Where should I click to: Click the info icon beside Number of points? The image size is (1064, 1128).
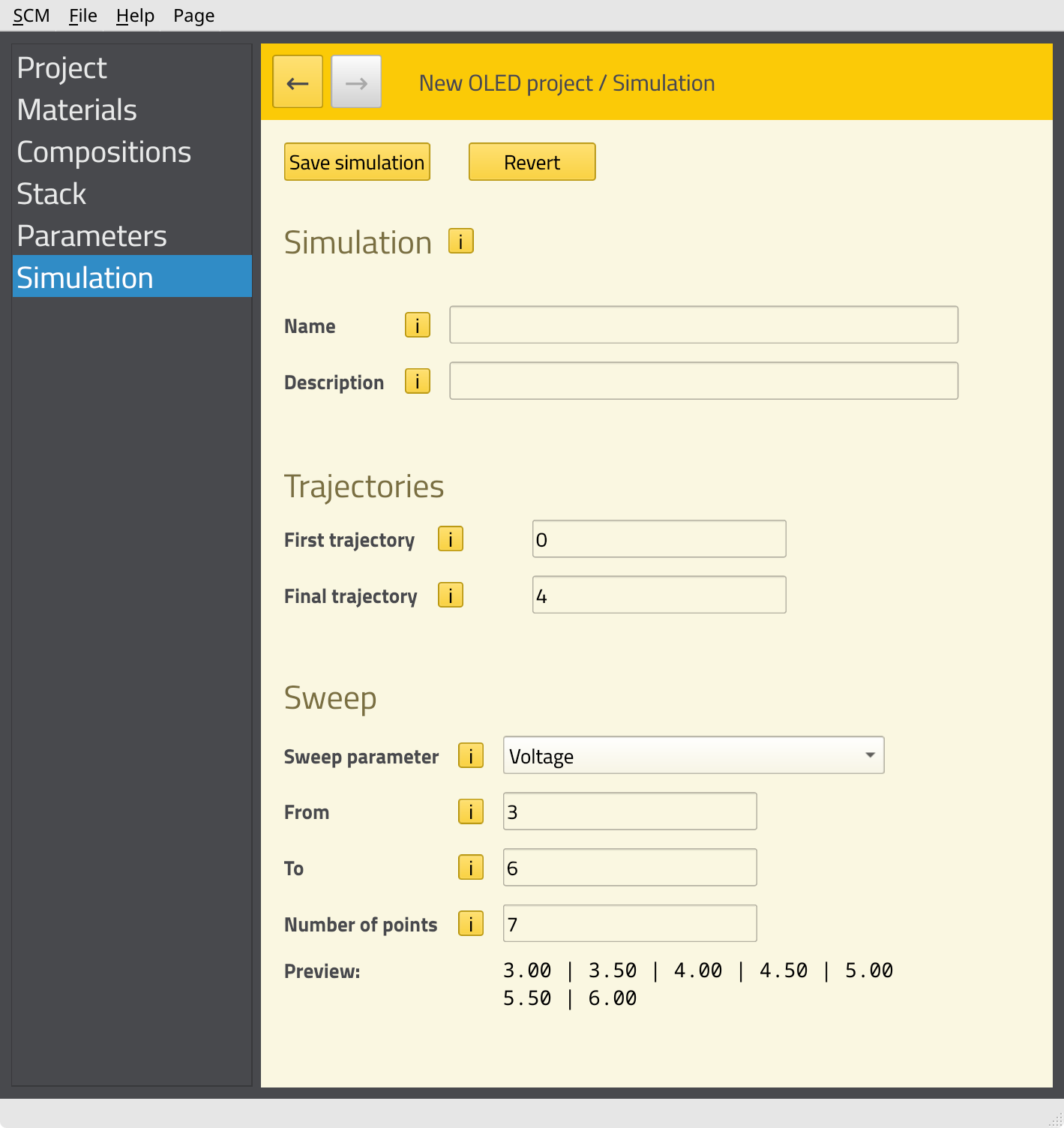(x=470, y=924)
